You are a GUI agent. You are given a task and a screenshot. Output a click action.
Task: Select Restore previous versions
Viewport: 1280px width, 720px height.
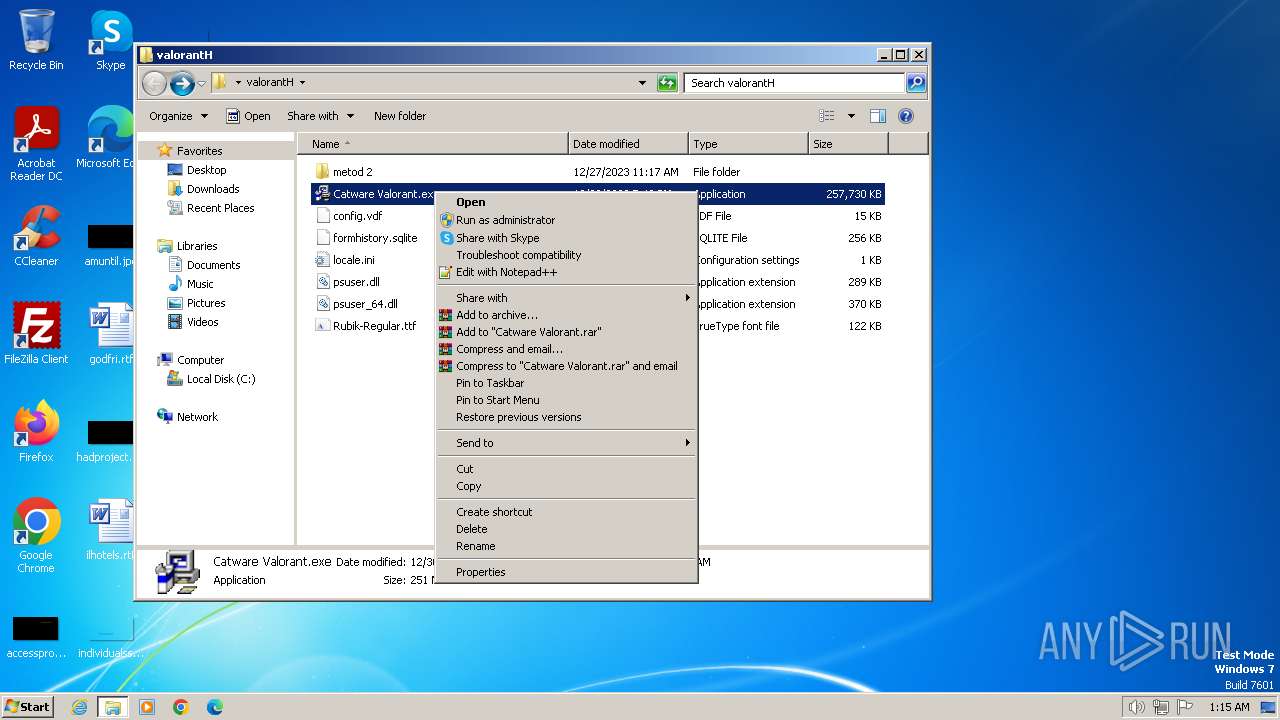[567, 417]
